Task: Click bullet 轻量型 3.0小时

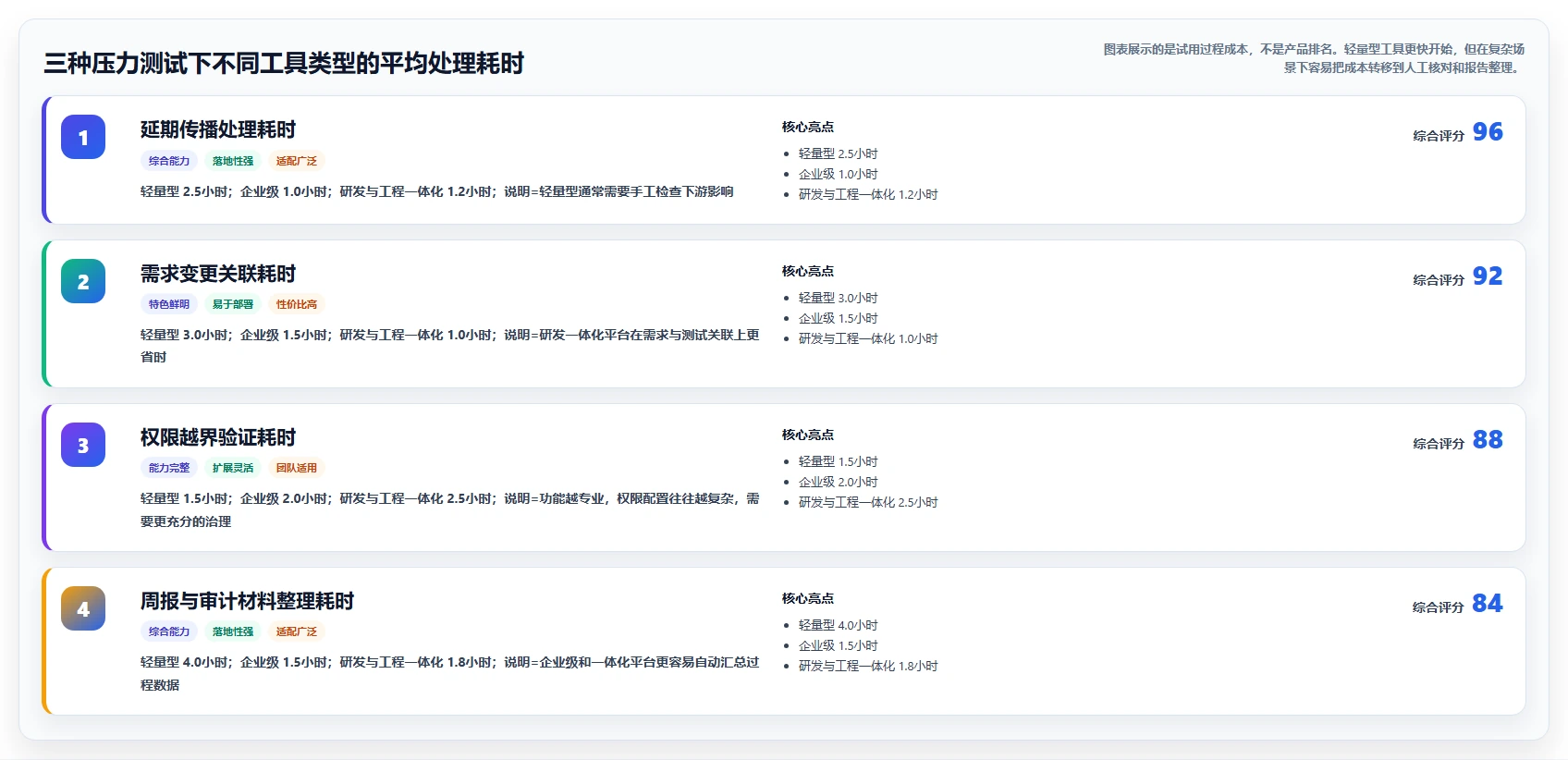Action: tap(839, 298)
